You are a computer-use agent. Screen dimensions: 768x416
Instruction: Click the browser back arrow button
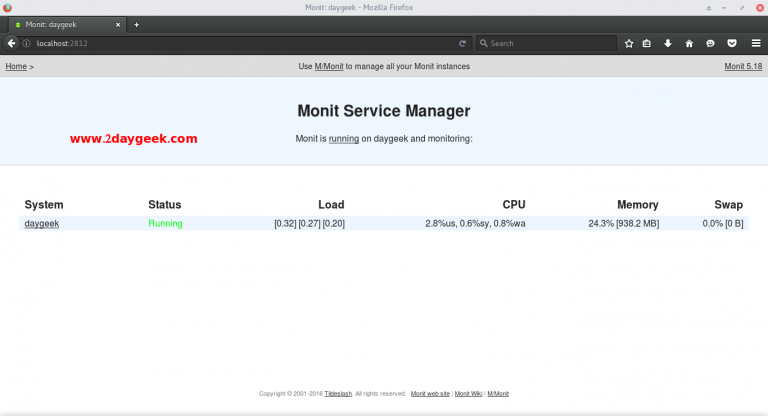11,43
